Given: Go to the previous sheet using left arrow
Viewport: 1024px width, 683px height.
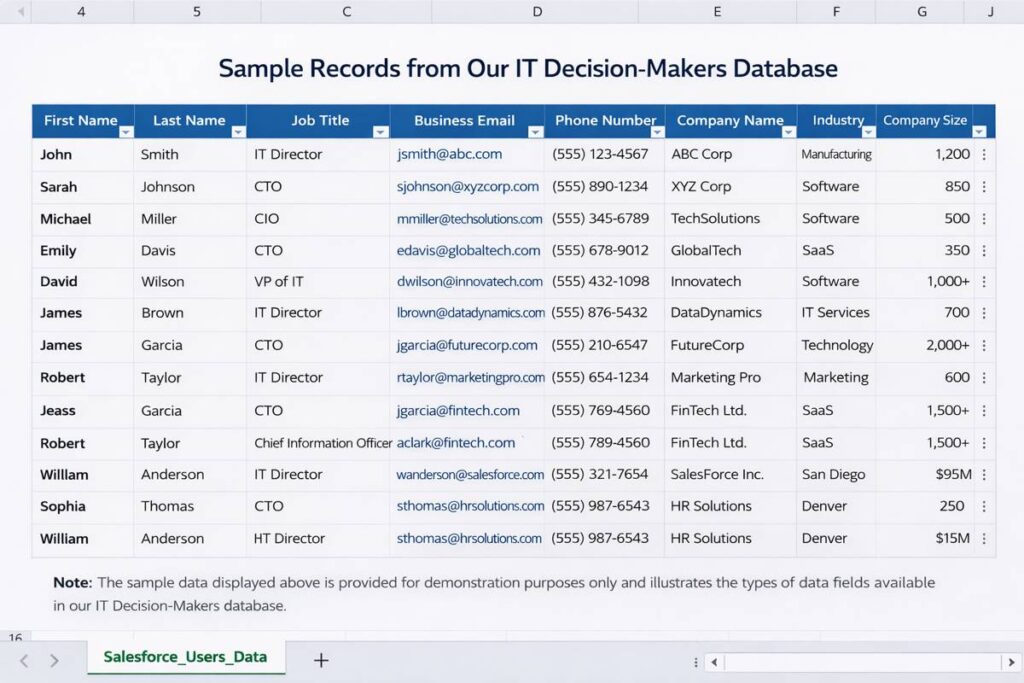Looking at the screenshot, I should click(x=25, y=660).
